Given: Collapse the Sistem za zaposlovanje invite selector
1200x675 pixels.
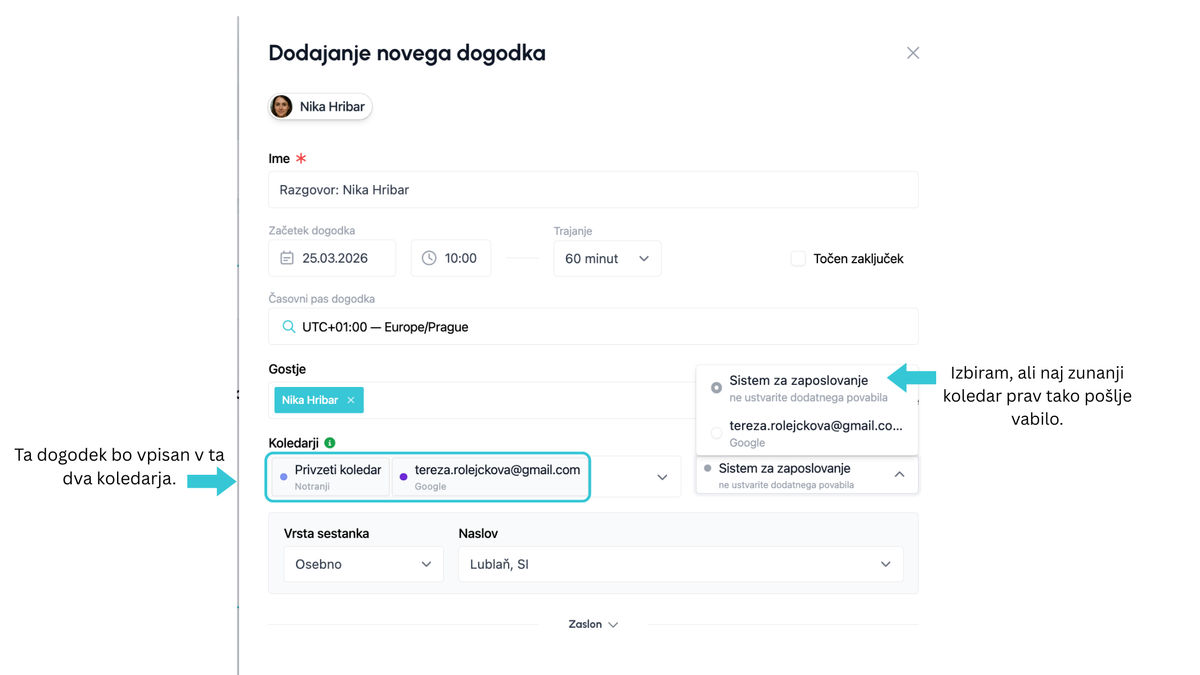Looking at the screenshot, I should pos(898,475).
